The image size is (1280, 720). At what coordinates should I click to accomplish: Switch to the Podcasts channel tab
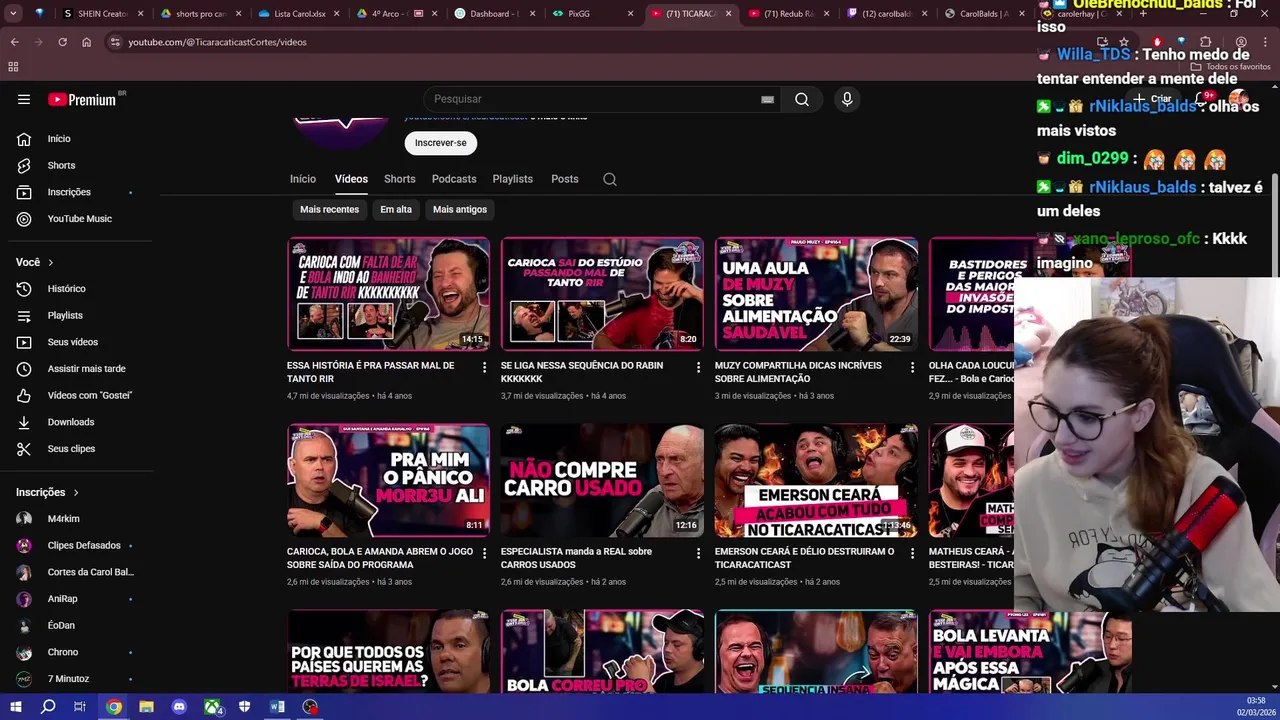[454, 179]
